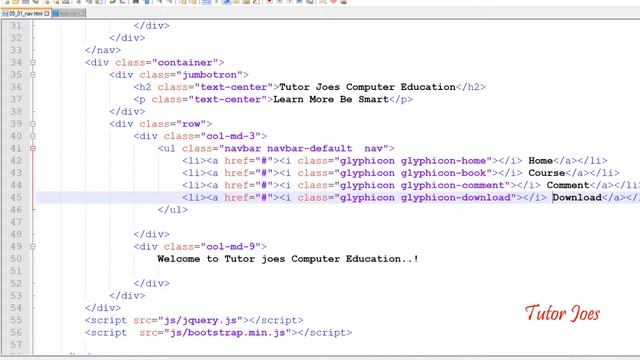Click the Course link text on line 43
Viewport: 640px width, 360px height.
click(x=547, y=173)
